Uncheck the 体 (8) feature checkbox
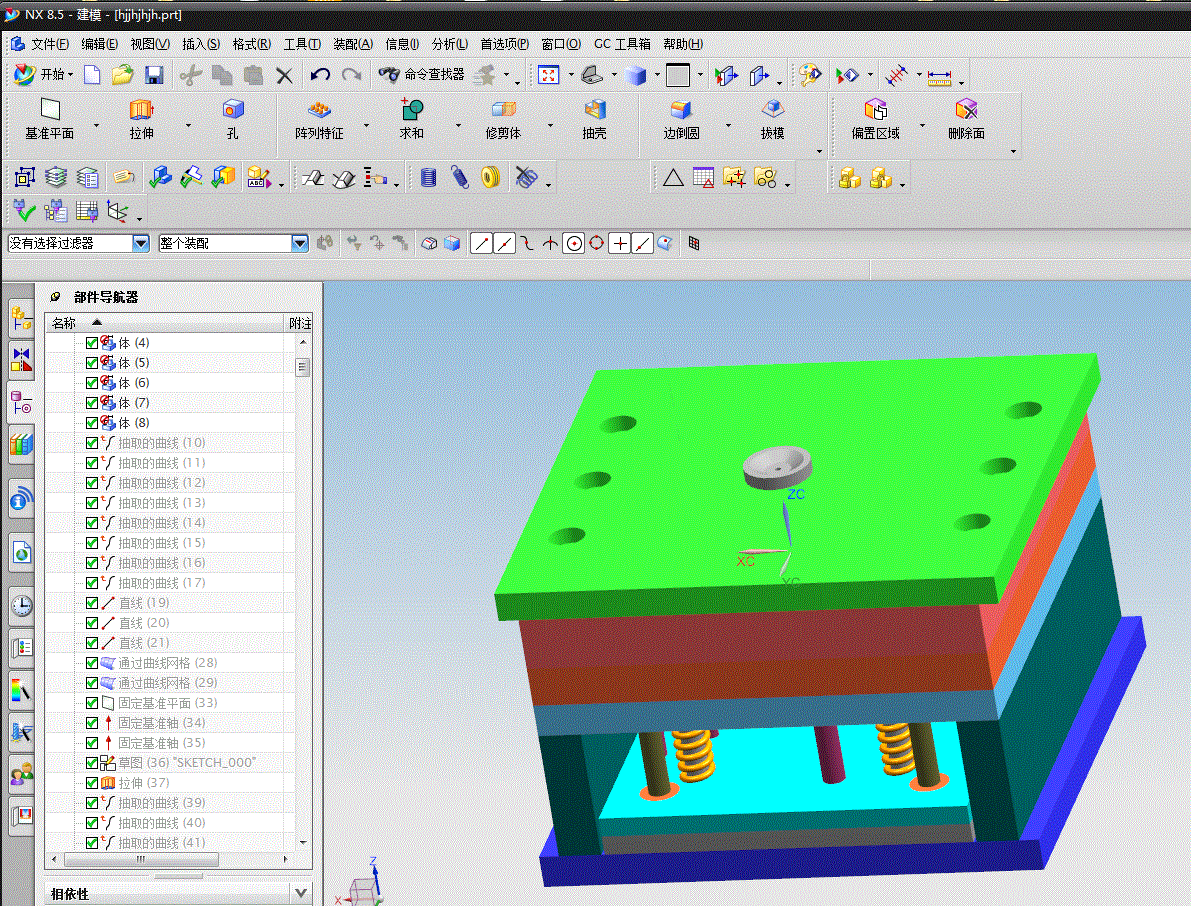The image size is (1191, 906). (92, 422)
